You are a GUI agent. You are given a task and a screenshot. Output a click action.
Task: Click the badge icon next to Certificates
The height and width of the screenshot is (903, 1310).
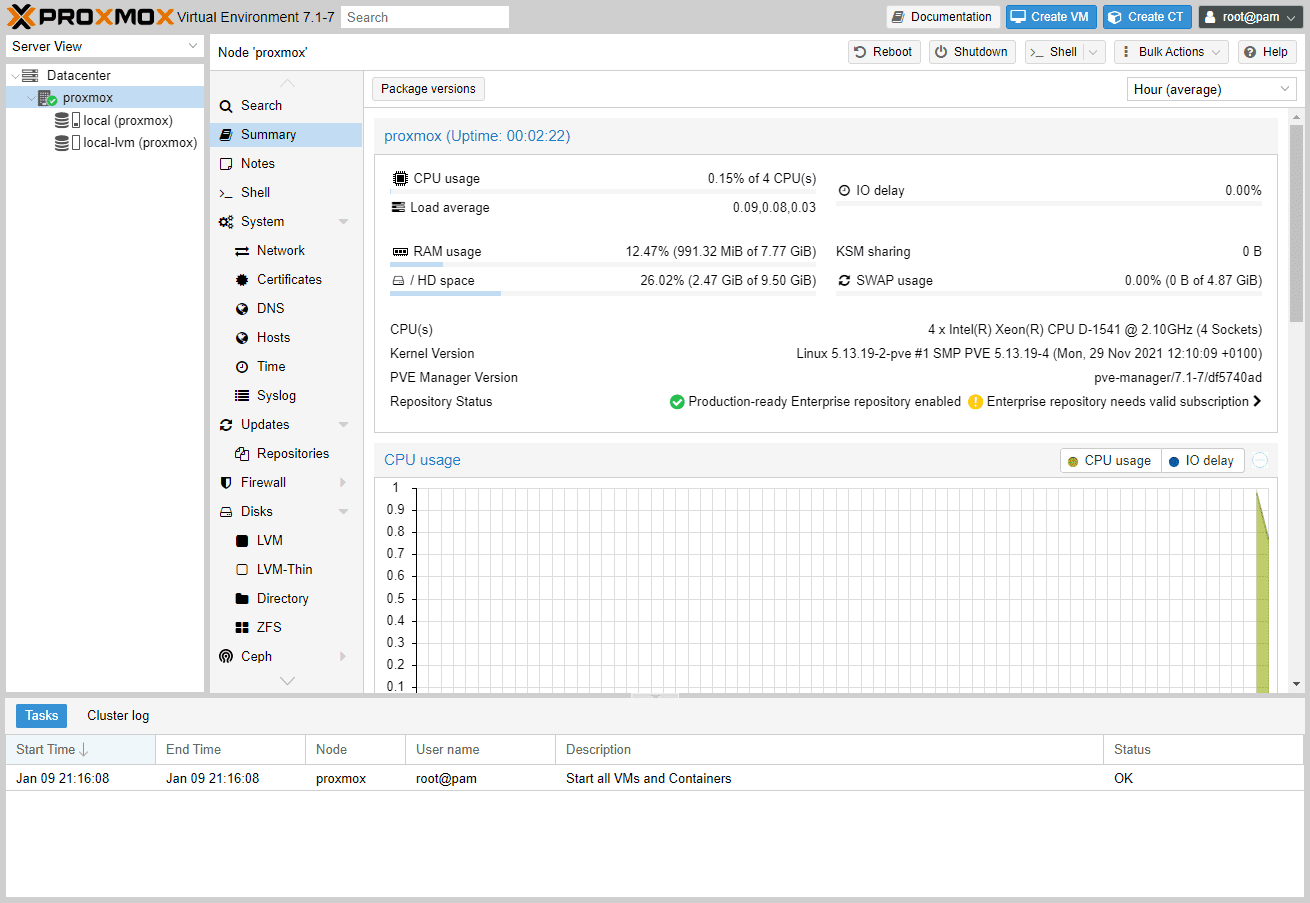tap(242, 280)
